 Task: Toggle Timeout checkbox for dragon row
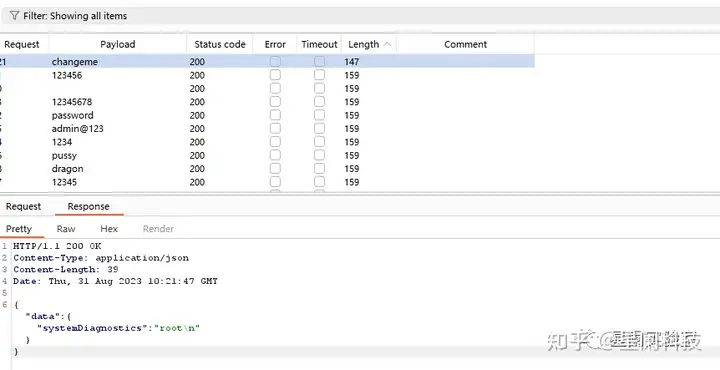[x=319, y=169]
